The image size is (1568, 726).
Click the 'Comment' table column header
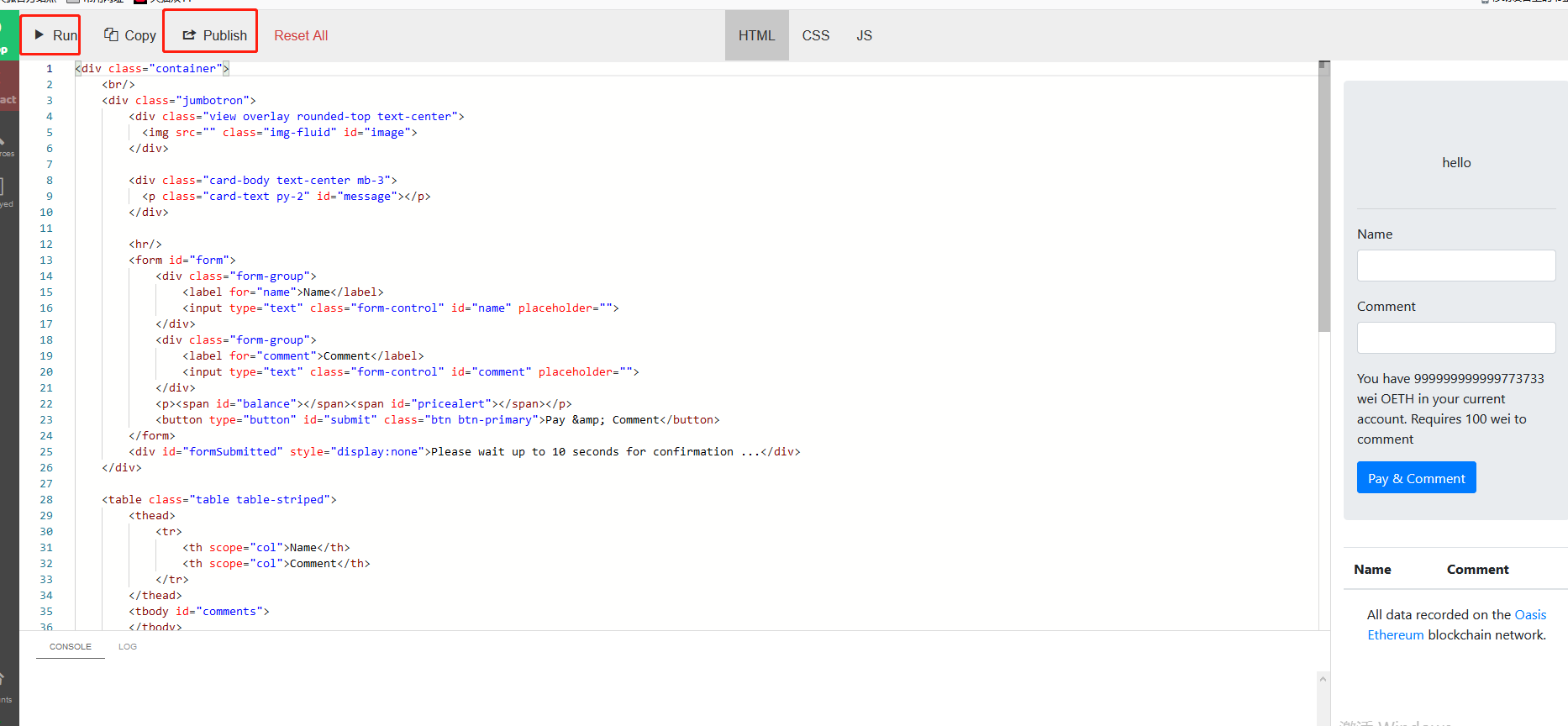click(1478, 570)
